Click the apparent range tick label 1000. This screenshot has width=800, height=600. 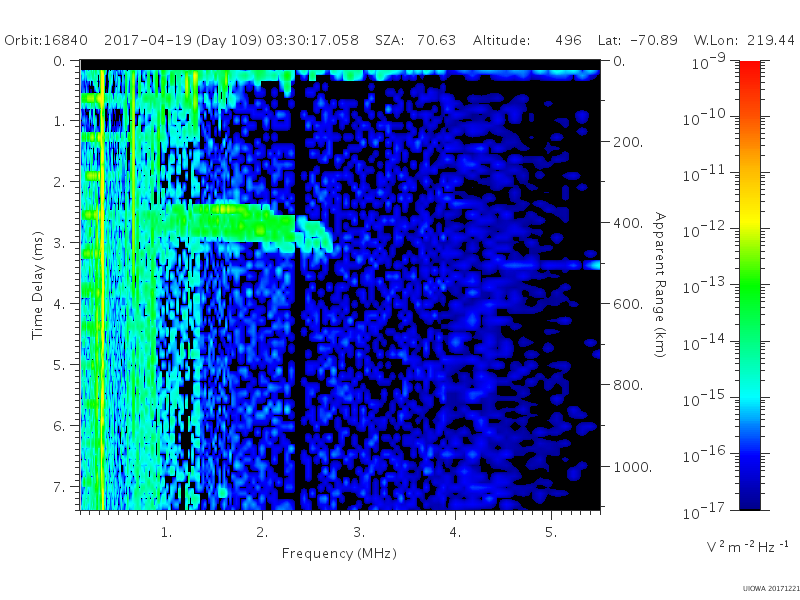(633, 467)
